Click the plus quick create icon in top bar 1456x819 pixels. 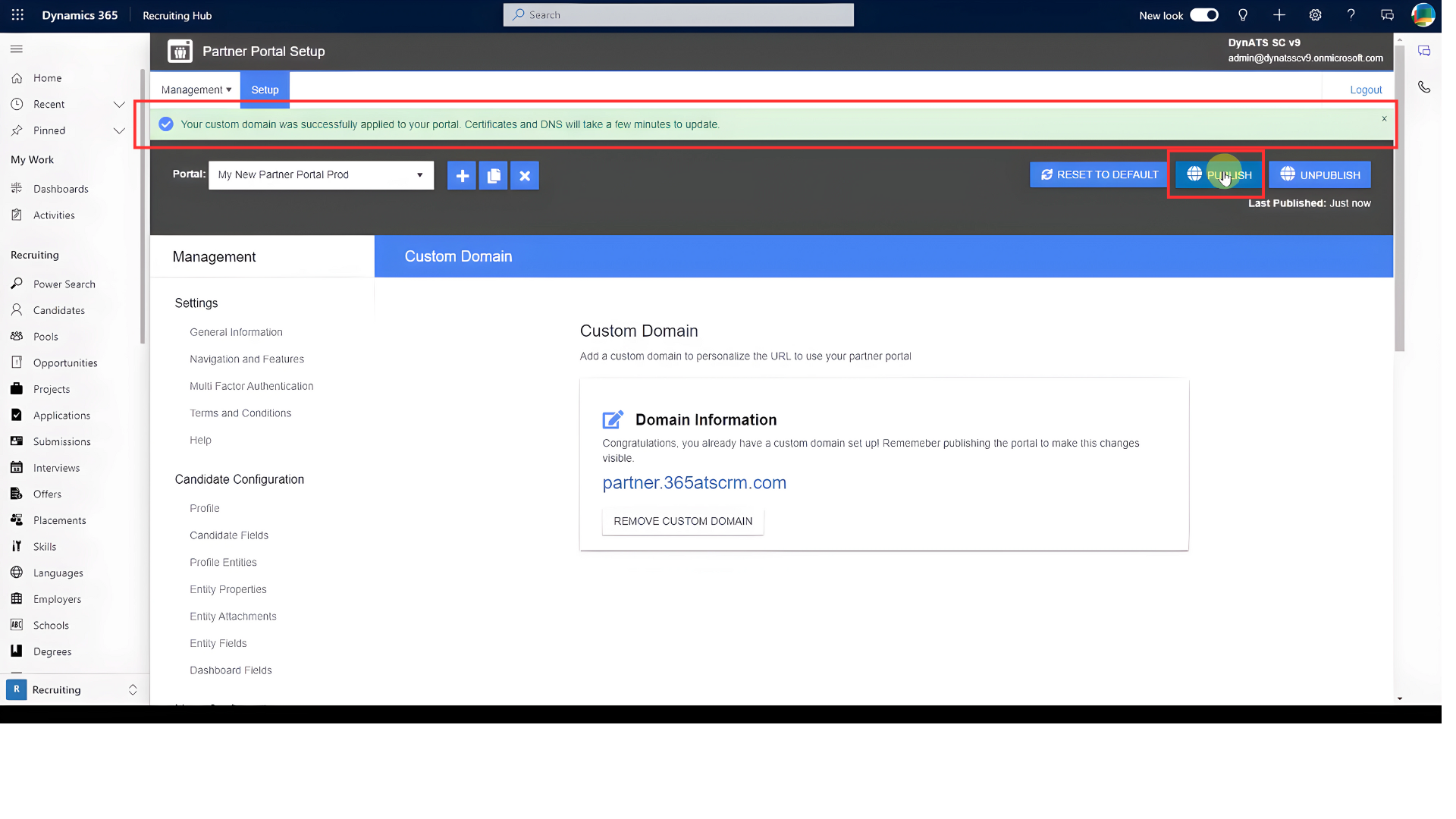tap(1279, 15)
